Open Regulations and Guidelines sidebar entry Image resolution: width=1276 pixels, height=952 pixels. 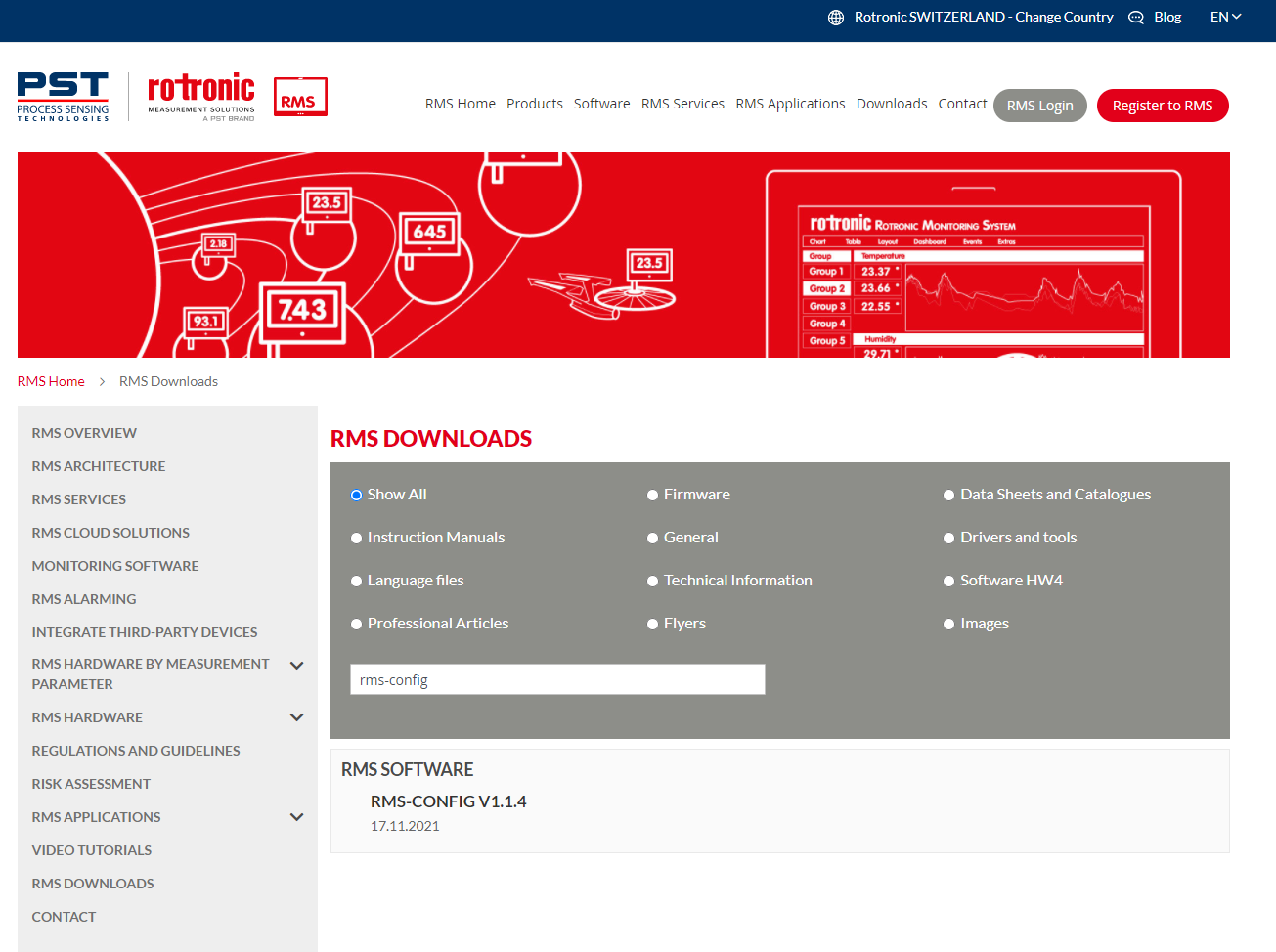point(136,751)
